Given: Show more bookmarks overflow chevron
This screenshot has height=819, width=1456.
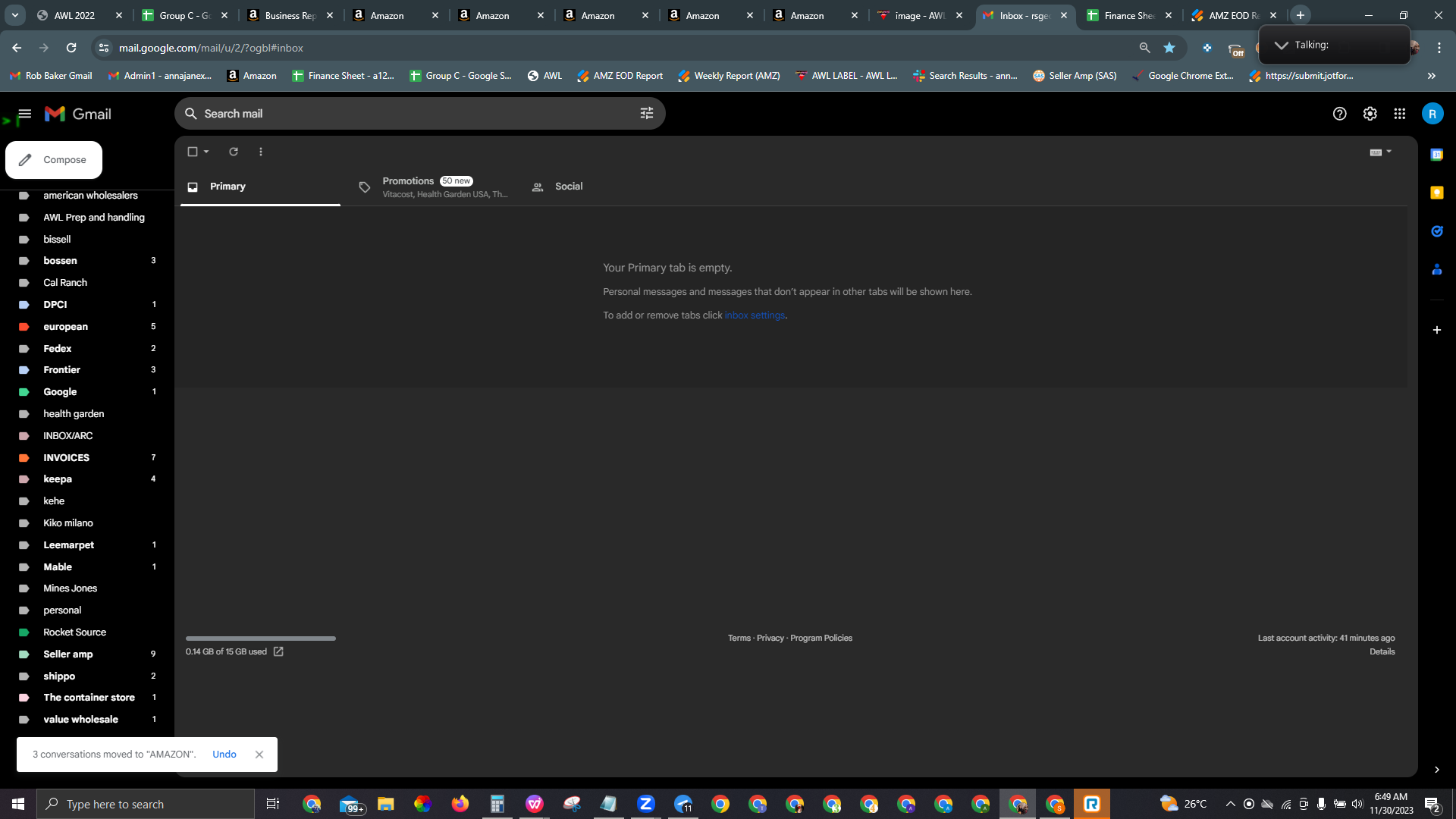Looking at the screenshot, I should 1432,76.
